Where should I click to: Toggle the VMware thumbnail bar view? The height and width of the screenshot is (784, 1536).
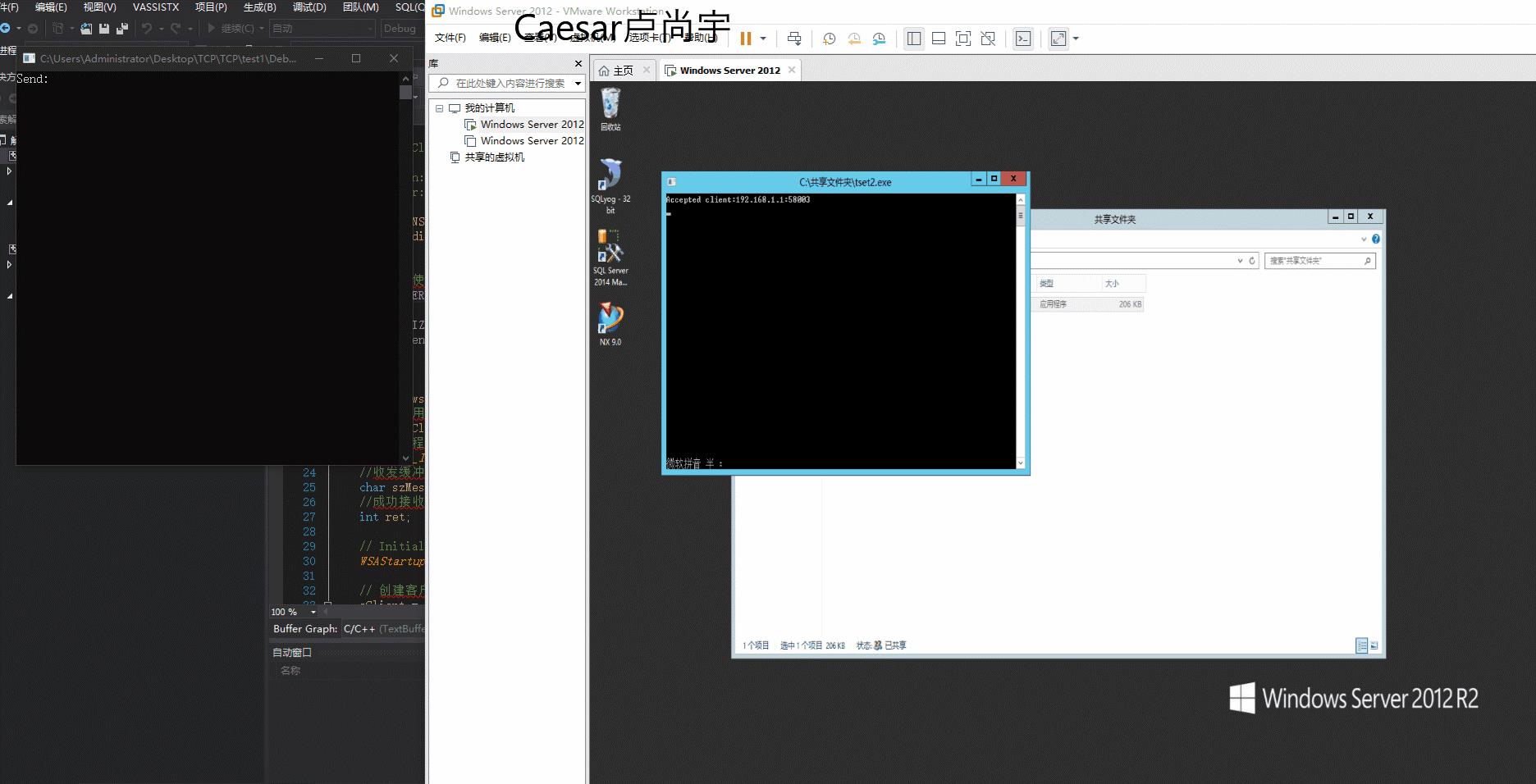[x=939, y=39]
